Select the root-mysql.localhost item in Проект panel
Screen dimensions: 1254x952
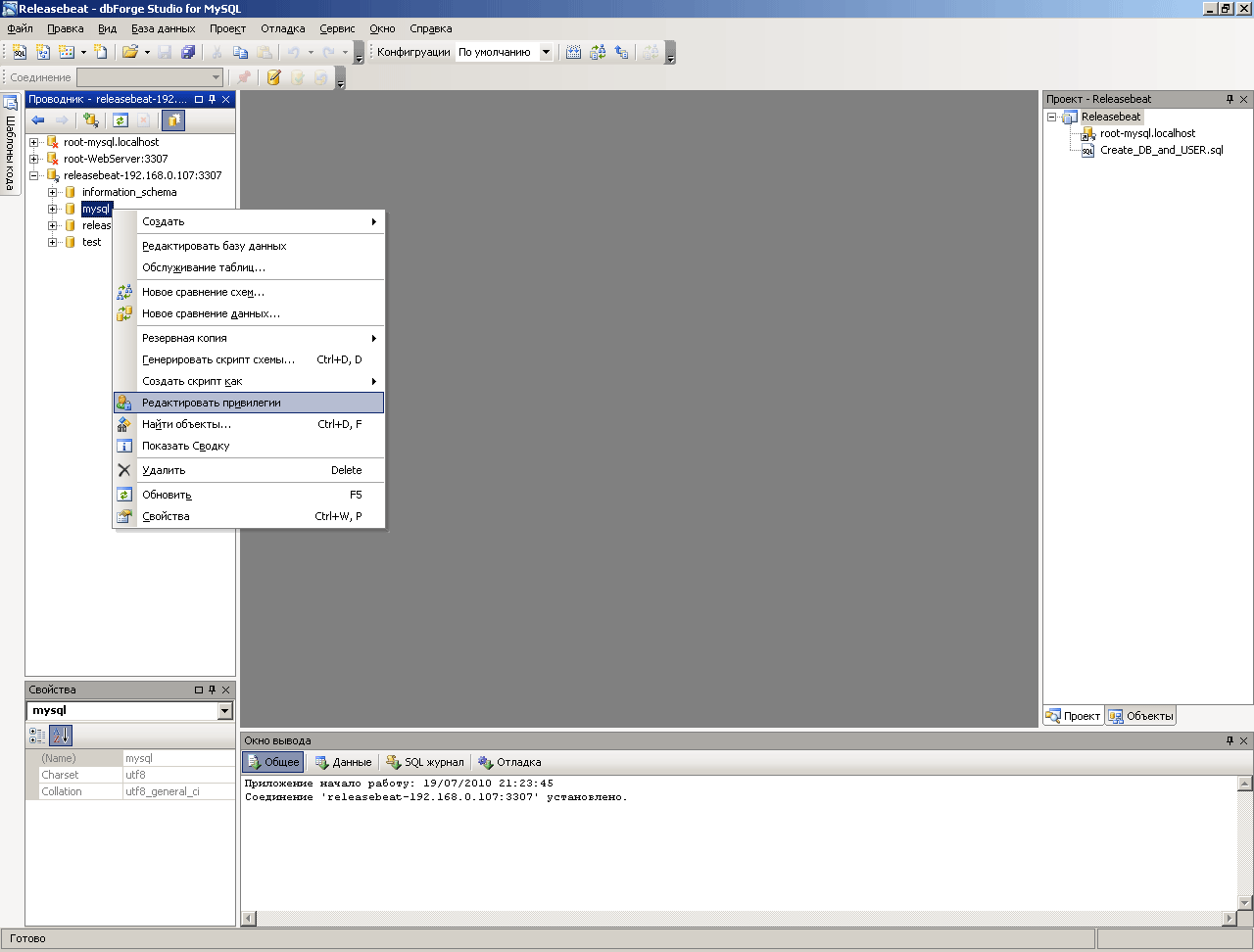[x=1147, y=133]
